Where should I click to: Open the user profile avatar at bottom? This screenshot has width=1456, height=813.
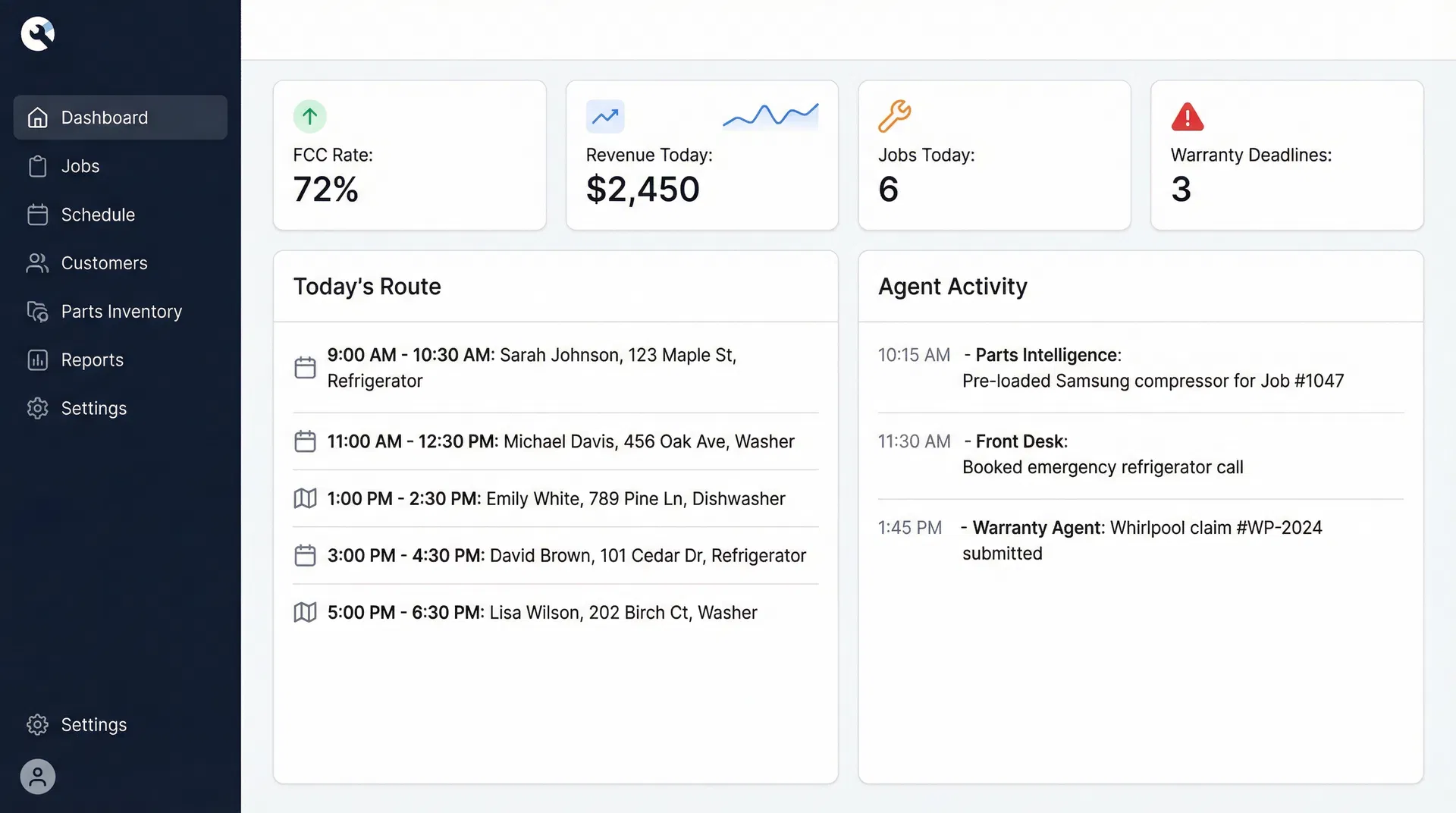point(37,777)
